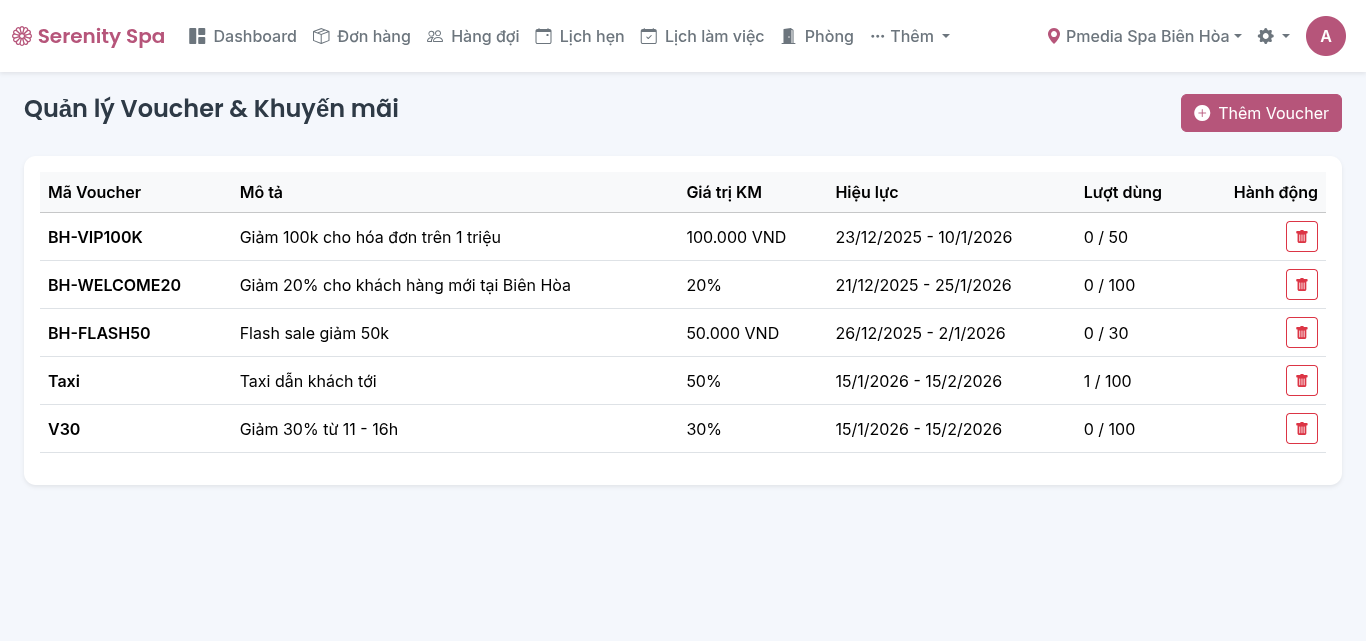Delete the BH-VIP100K voucher
The image size is (1366, 641).
[1301, 237]
